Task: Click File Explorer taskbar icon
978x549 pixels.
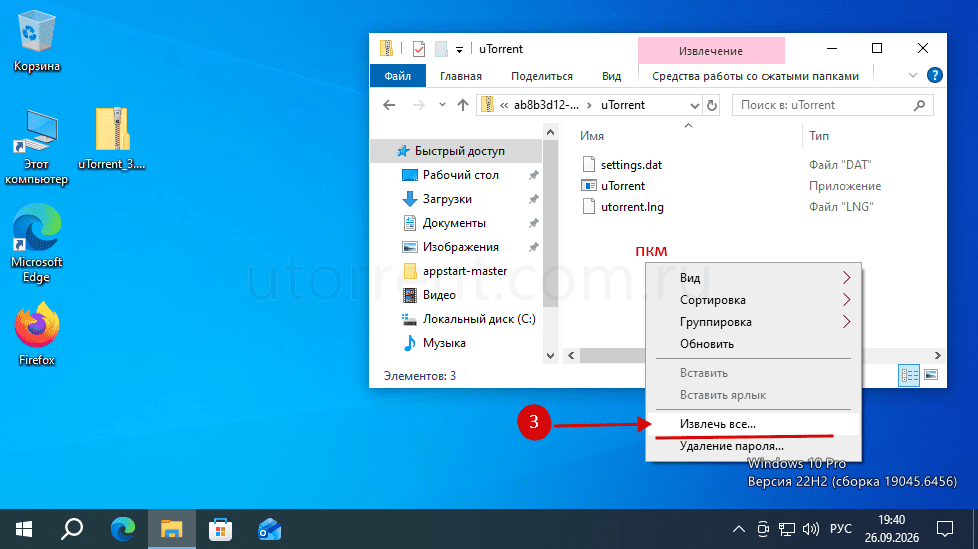Action: pos(172,530)
